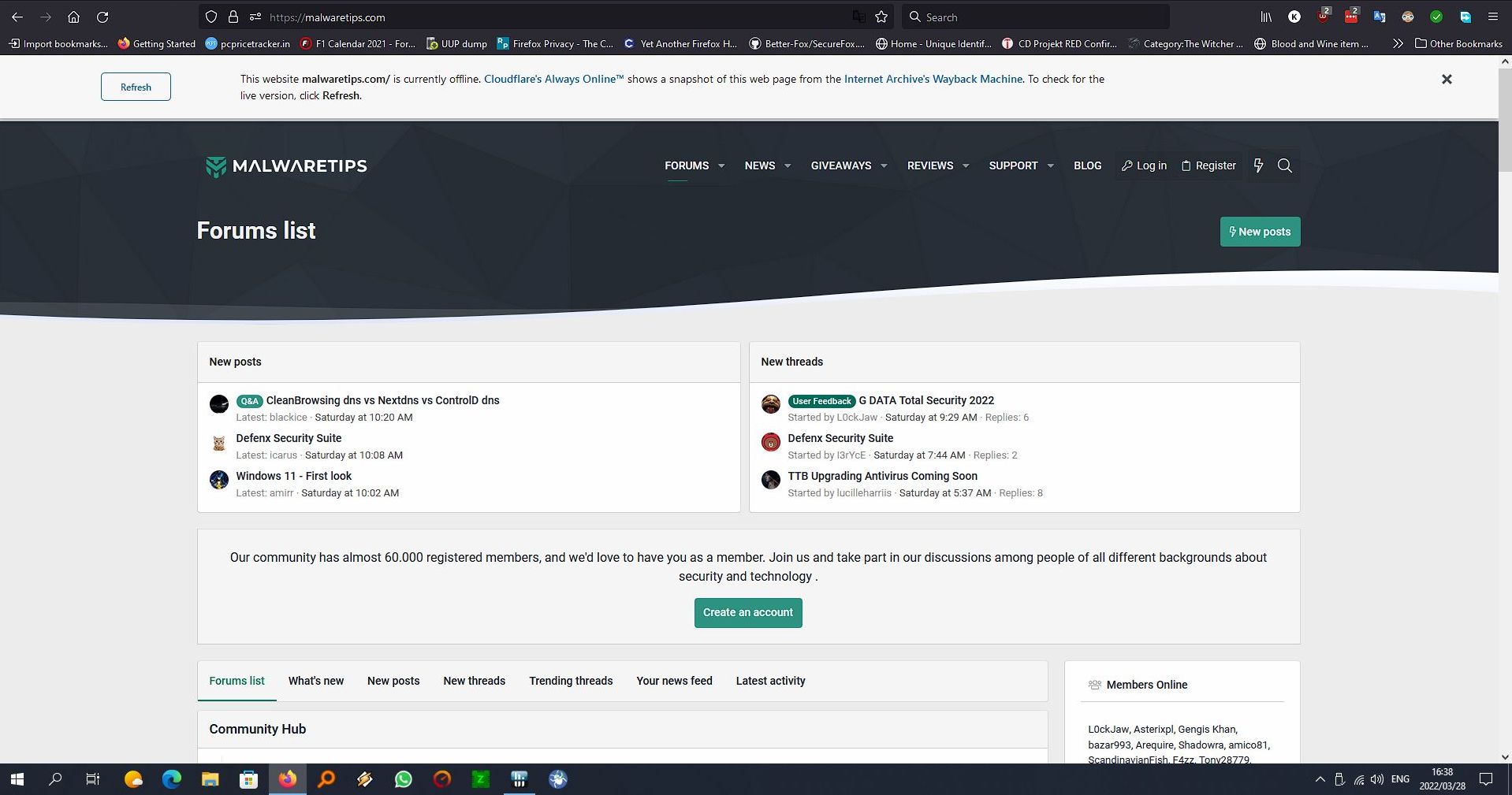Open the G DATA Total Security 2022 thread

926,400
